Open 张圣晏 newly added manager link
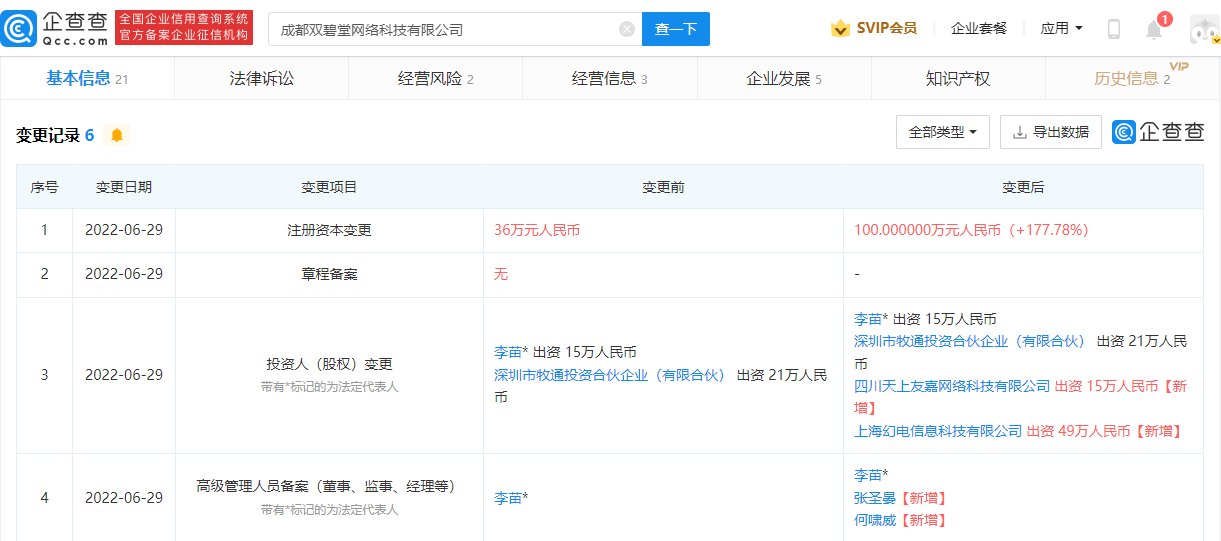This screenshot has height=541, width=1221. pos(875,497)
